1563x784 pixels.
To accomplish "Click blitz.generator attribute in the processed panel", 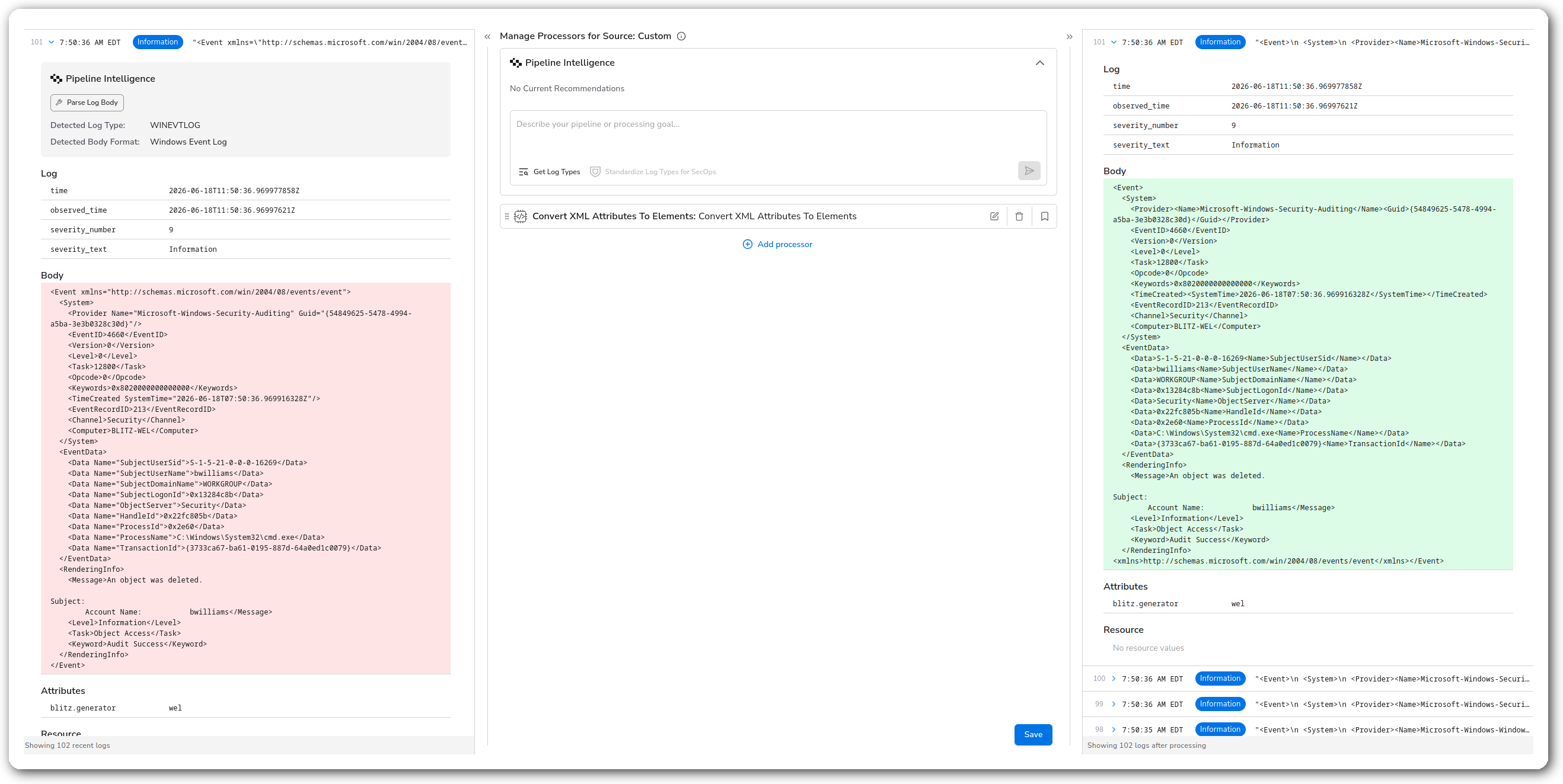I will coord(1145,604).
